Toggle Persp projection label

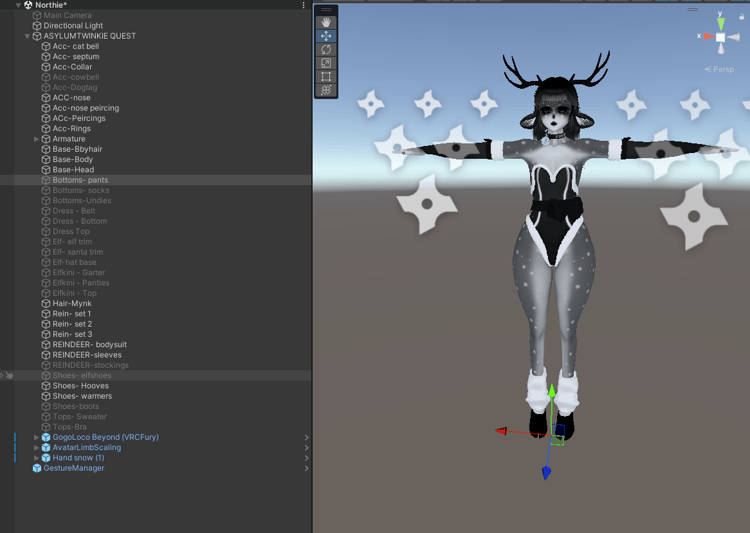[719, 69]
